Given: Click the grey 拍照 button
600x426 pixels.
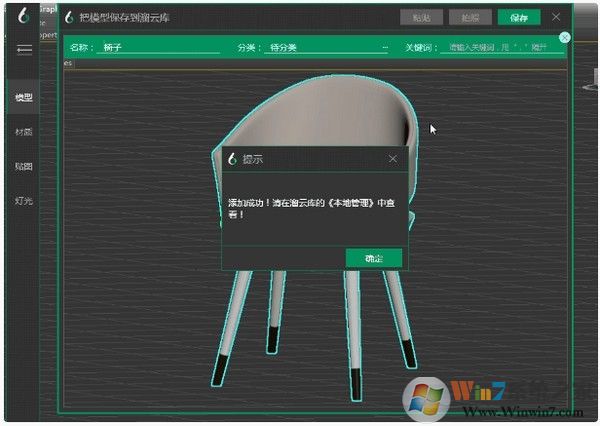Looking at the screenshot, I should pyautogui.click(x=470, y=17).
